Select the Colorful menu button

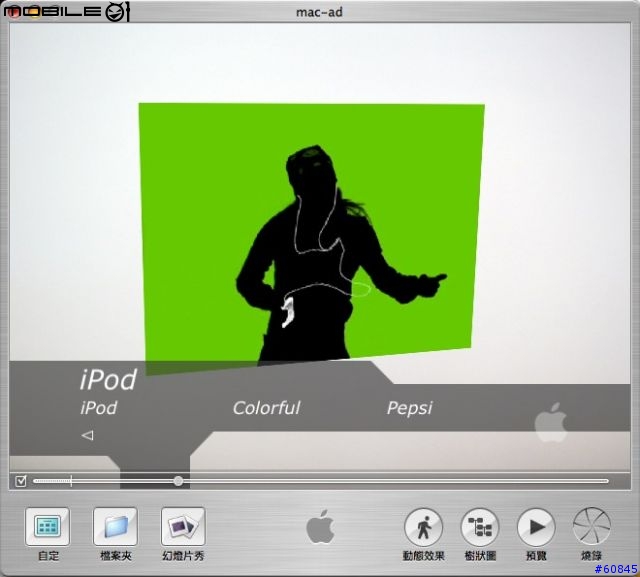[267, 408]
